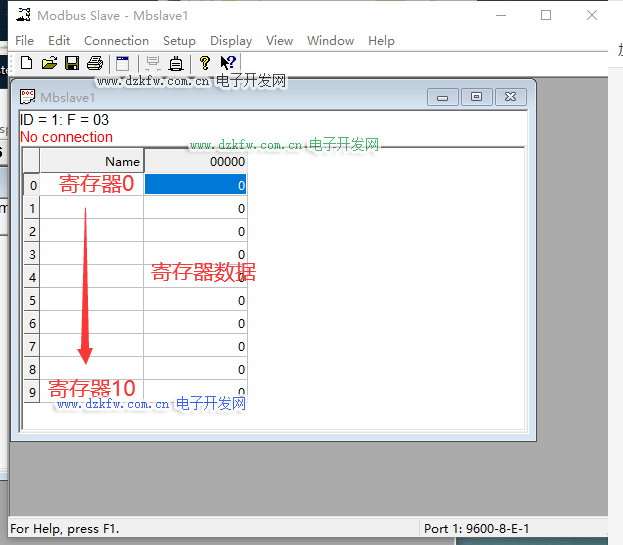This screenshot has width=623, height=545.
Task: Click the New document toolbar icon
Action: (27, 63)
